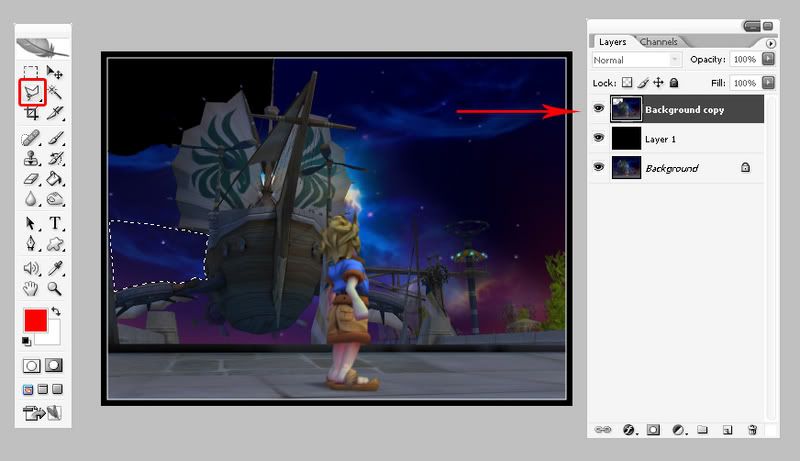Open the new adjustment layer menu

pyautogui.click(x=679, y=430)
